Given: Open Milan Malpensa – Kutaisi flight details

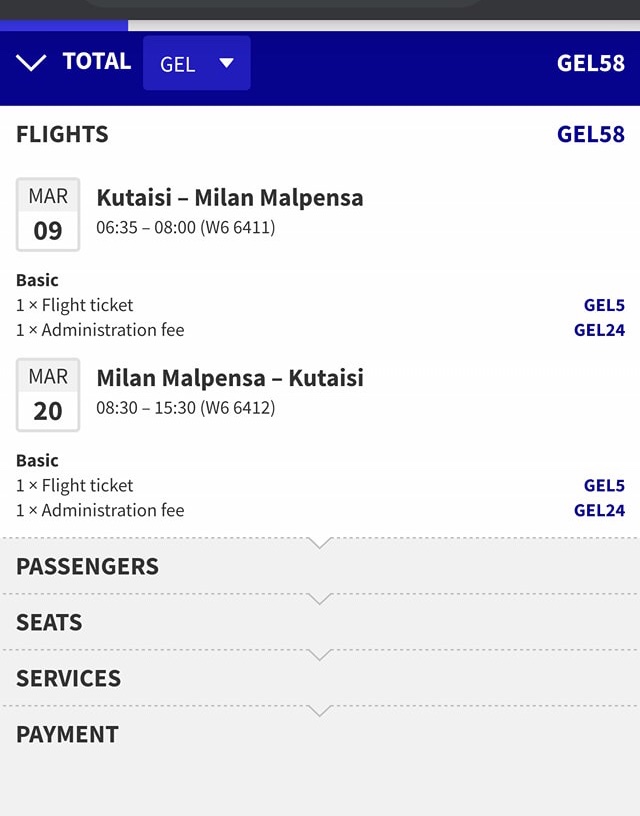Looking at the screenshot, I should point(229,378).
